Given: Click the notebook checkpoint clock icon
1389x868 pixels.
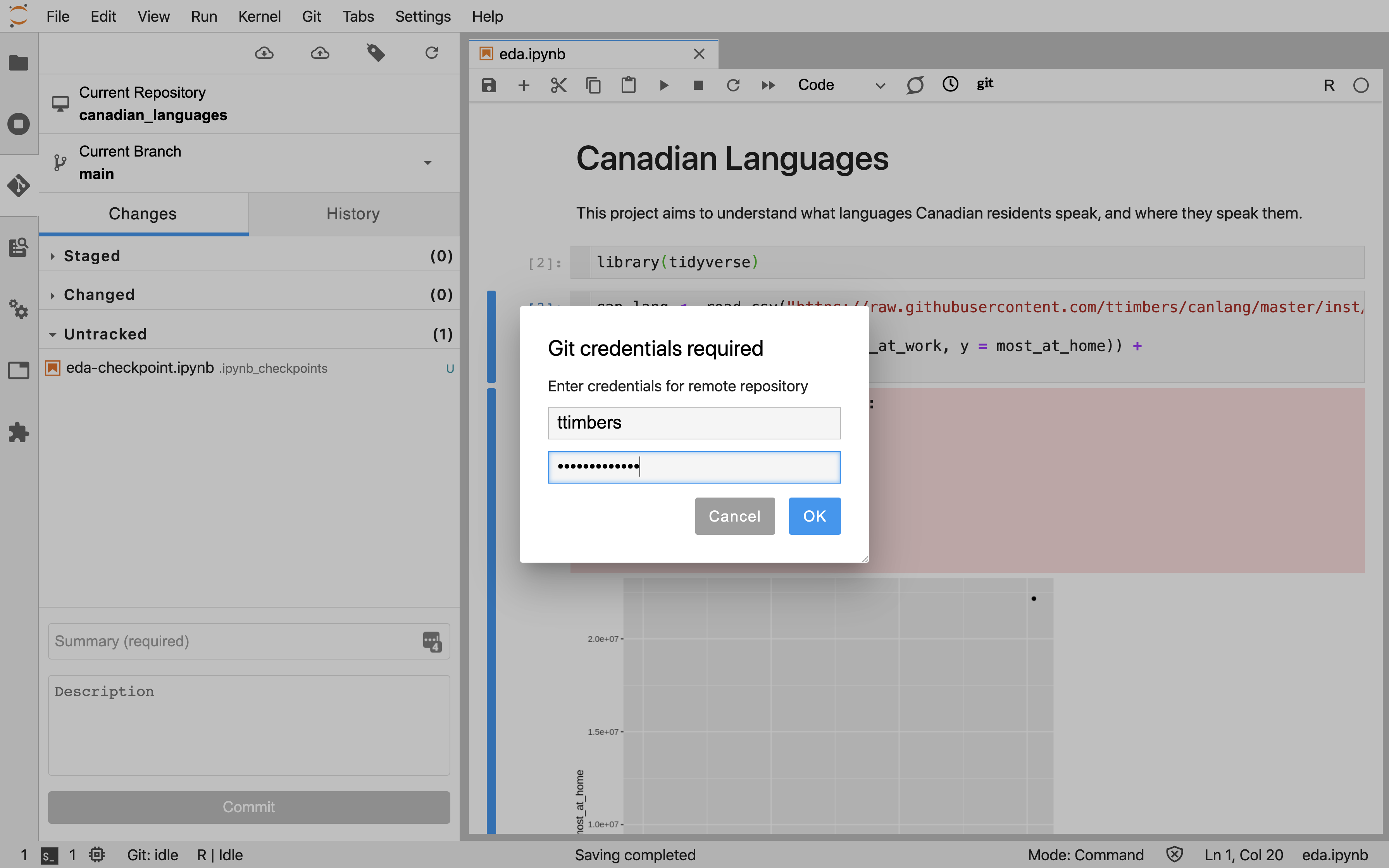Looking at the screenshot, I should [x=951, y=84].
